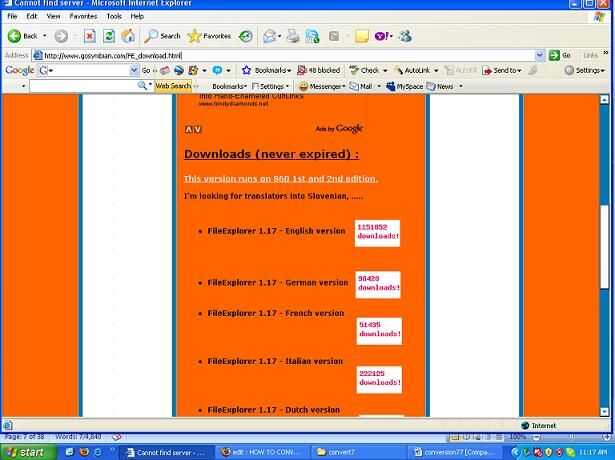Open Google toolbar Settings on the far right
615x460 pixels.
click(x=584, y=71)
